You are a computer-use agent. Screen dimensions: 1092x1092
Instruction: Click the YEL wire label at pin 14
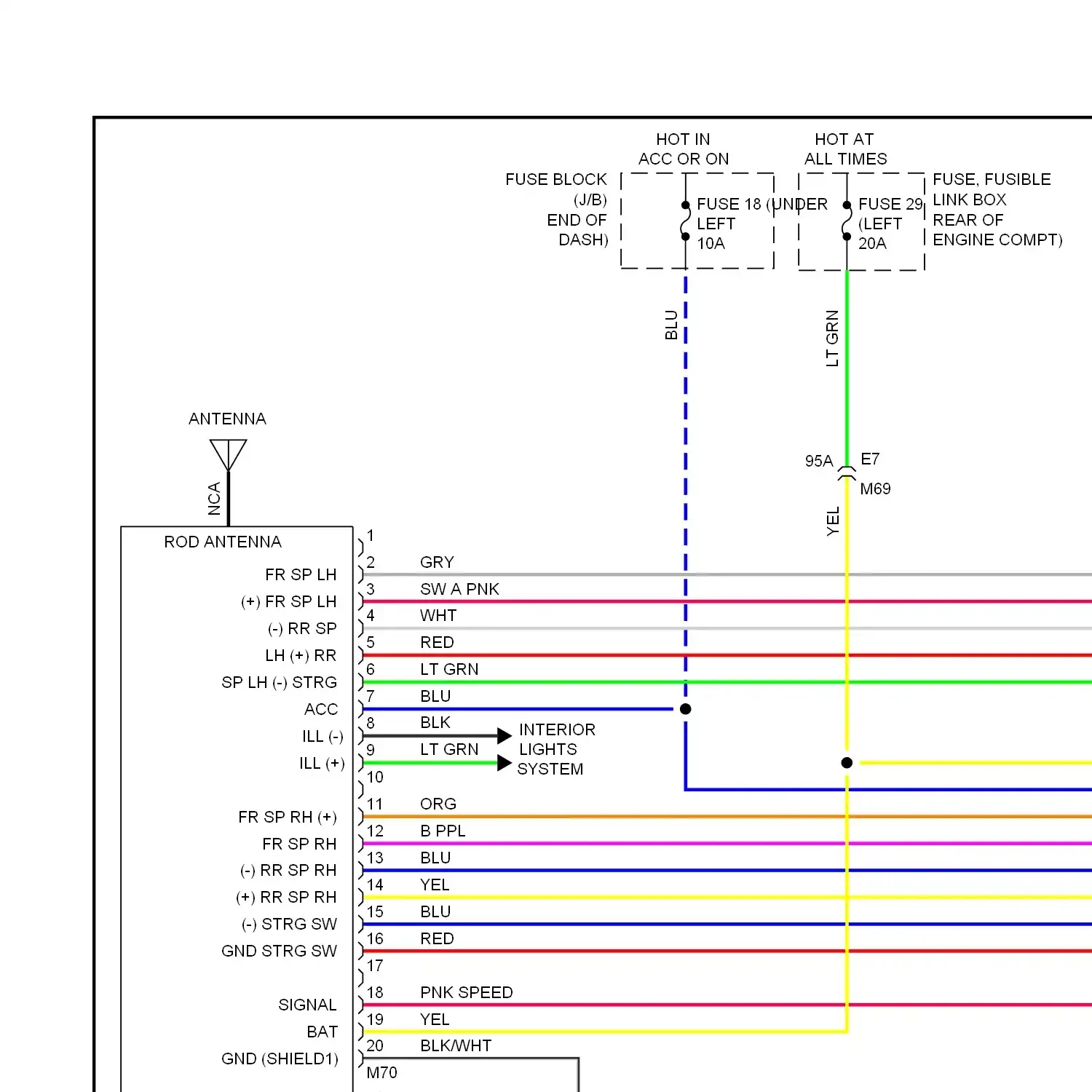click(435, 885)
